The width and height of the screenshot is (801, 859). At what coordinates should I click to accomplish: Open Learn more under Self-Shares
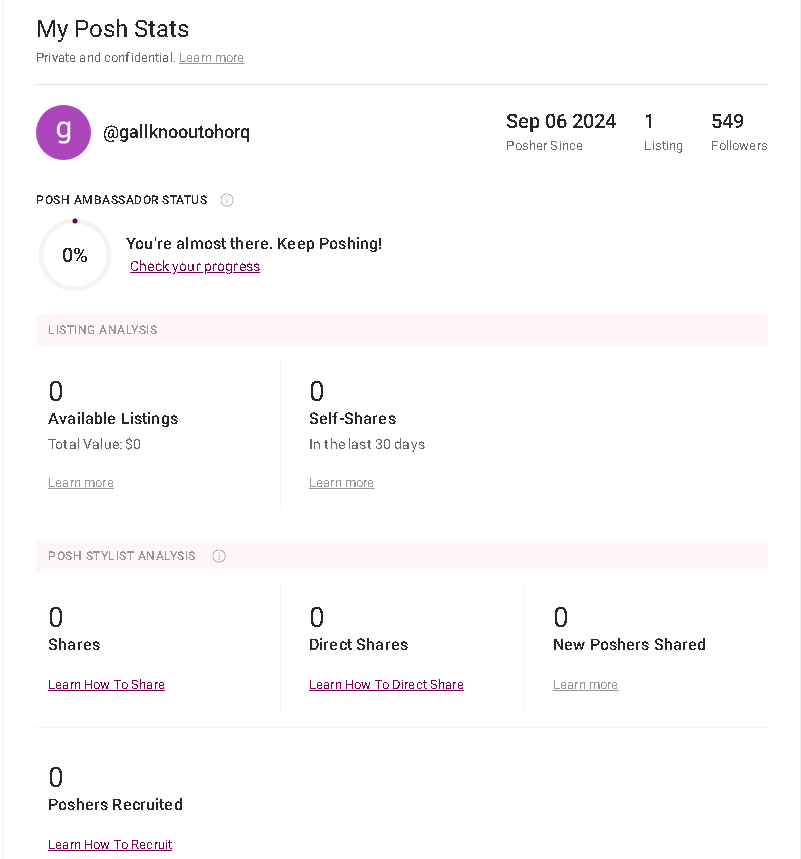[x=341, y=483]
